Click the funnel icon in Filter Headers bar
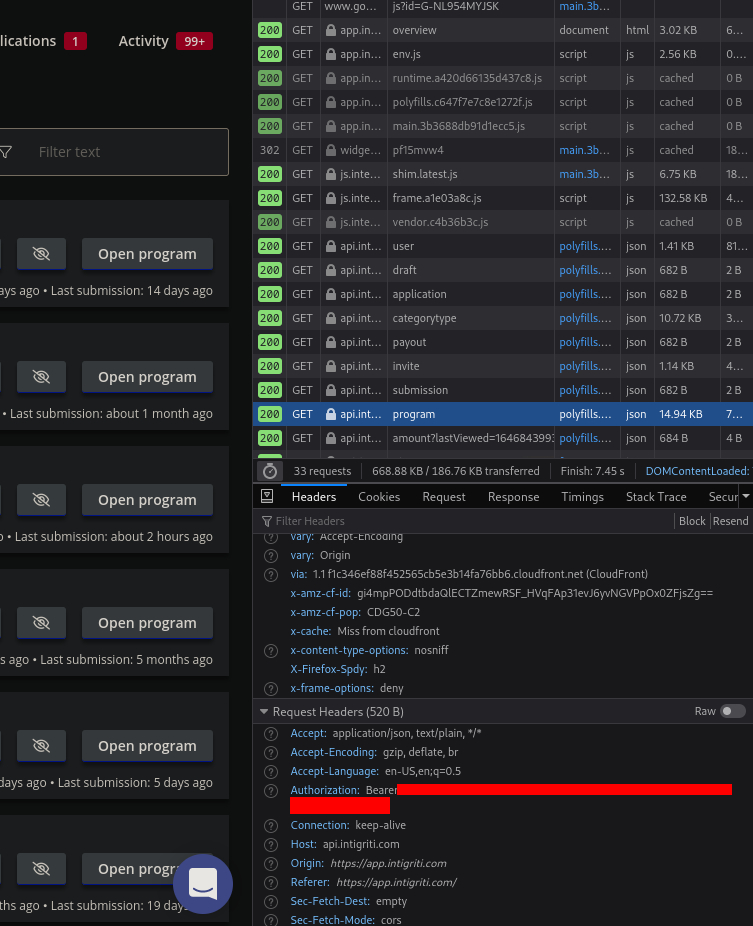 [x=267, y=521]
